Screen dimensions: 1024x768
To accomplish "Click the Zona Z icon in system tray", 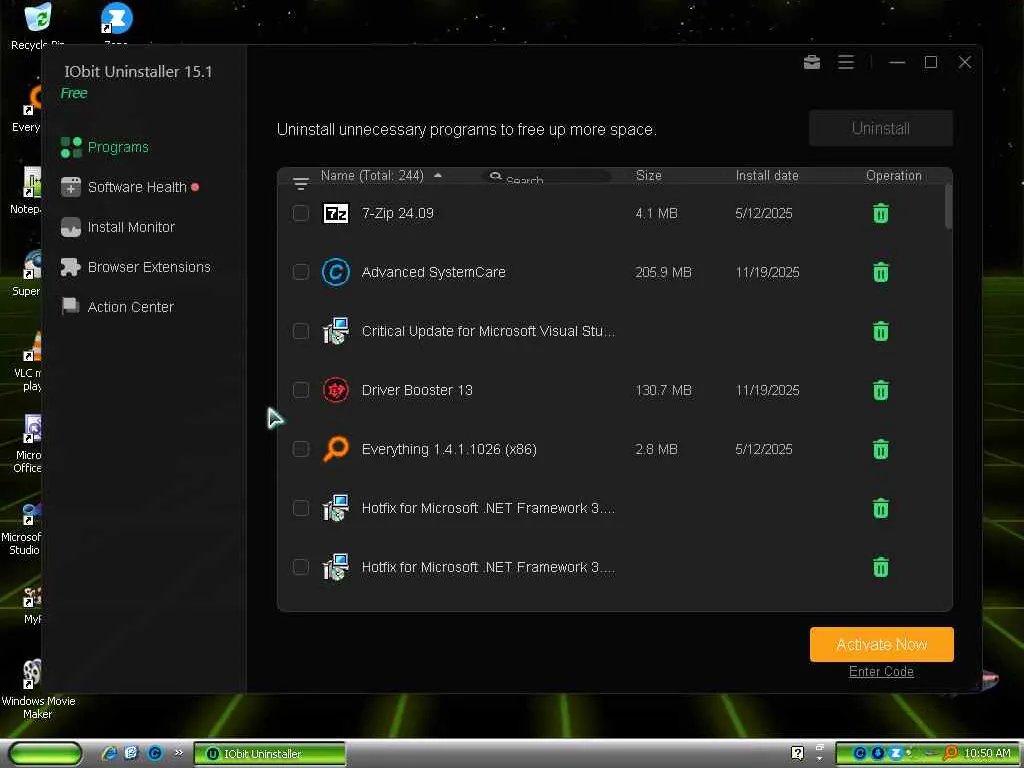I will [896, 753].
